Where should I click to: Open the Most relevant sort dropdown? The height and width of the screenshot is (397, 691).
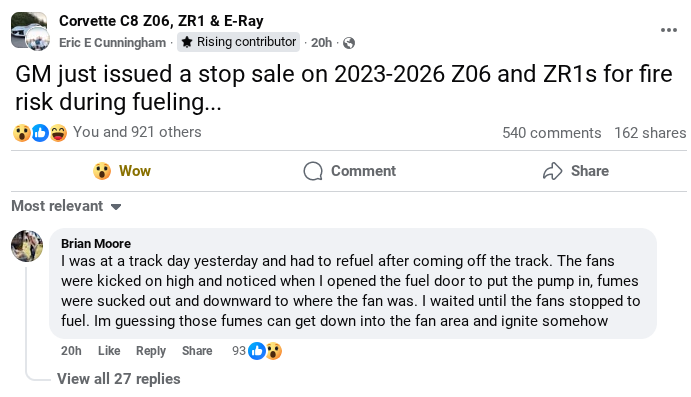click(x=66, y=206)
